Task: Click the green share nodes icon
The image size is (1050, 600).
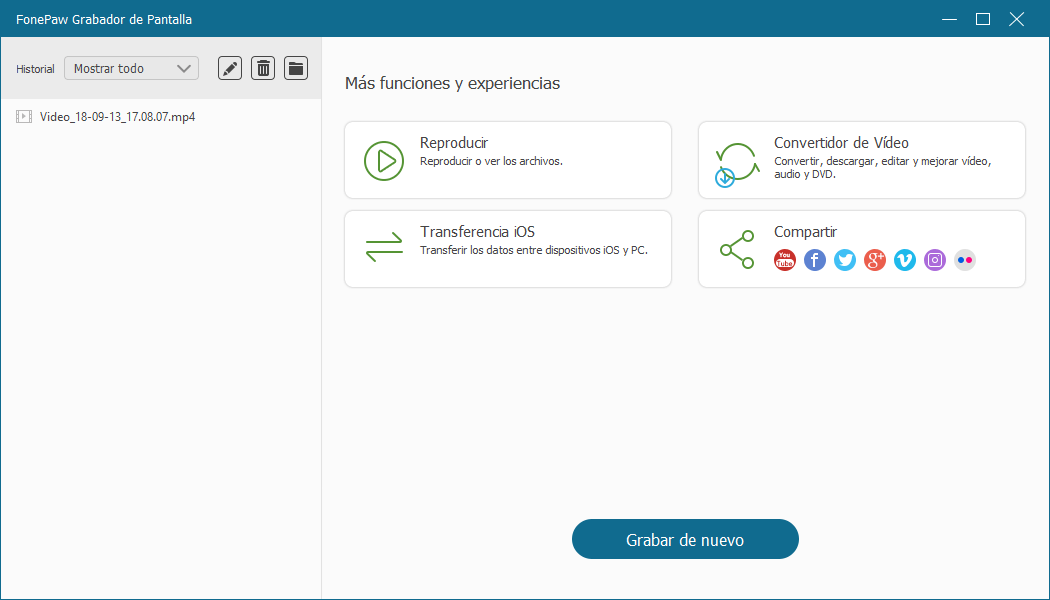Action: point(737,250)
